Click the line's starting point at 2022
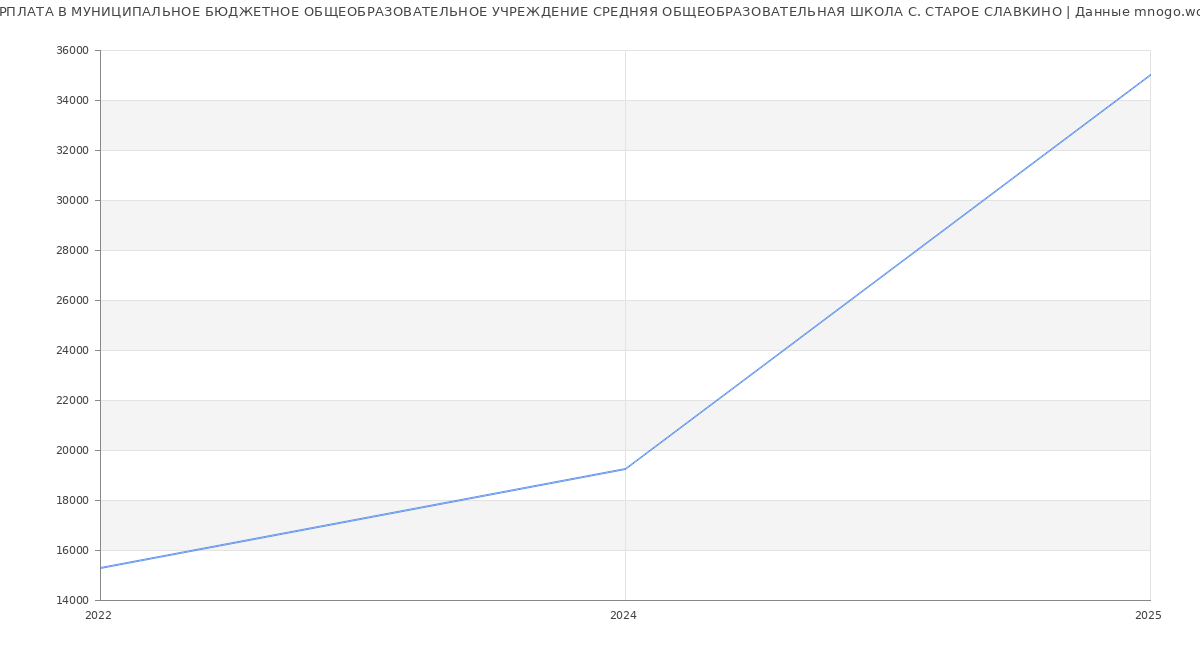The width and height of the screenshot is (1200, 650). point(101,568)
